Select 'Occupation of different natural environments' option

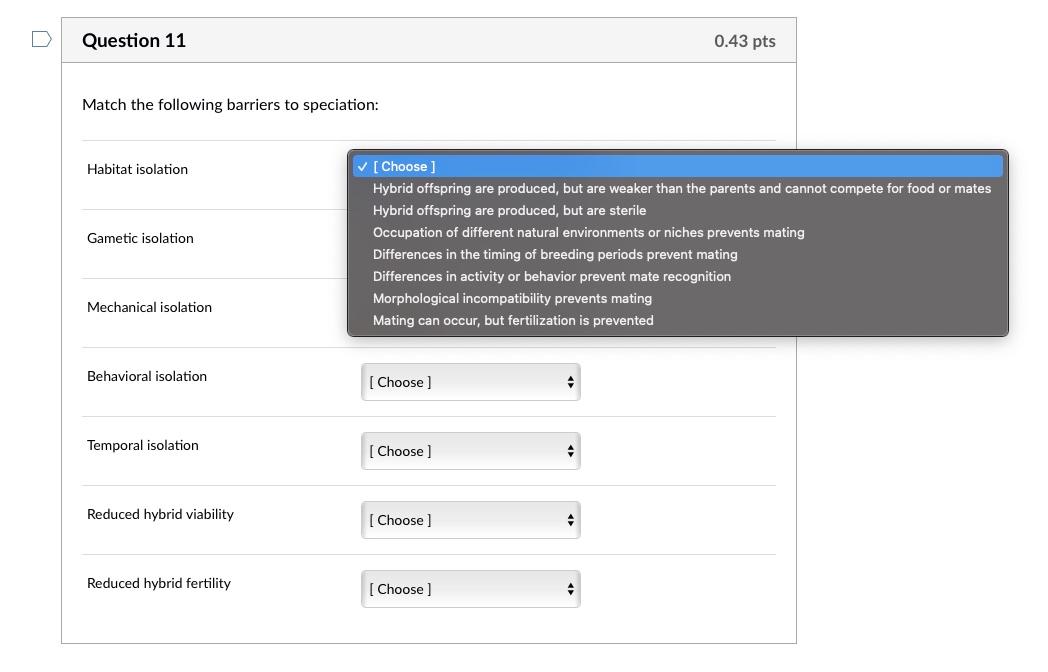click(x=678, y=233)
